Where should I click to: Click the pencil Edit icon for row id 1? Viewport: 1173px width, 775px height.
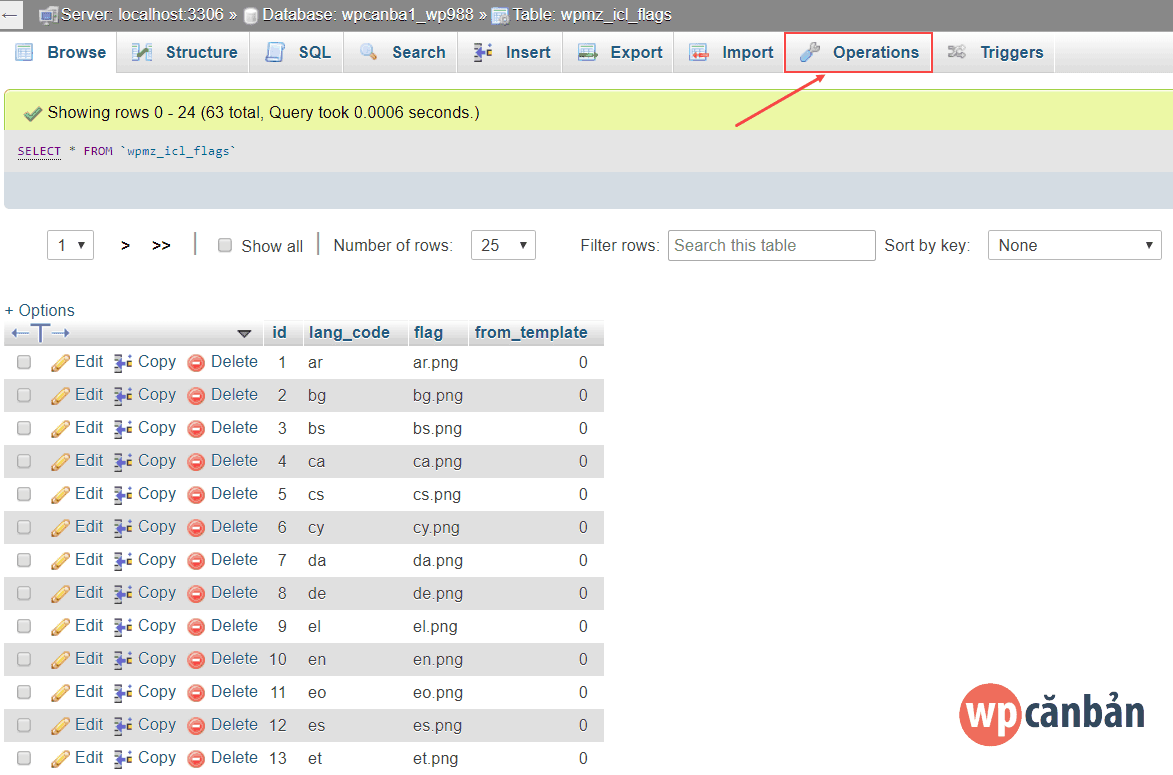[58, 361]
